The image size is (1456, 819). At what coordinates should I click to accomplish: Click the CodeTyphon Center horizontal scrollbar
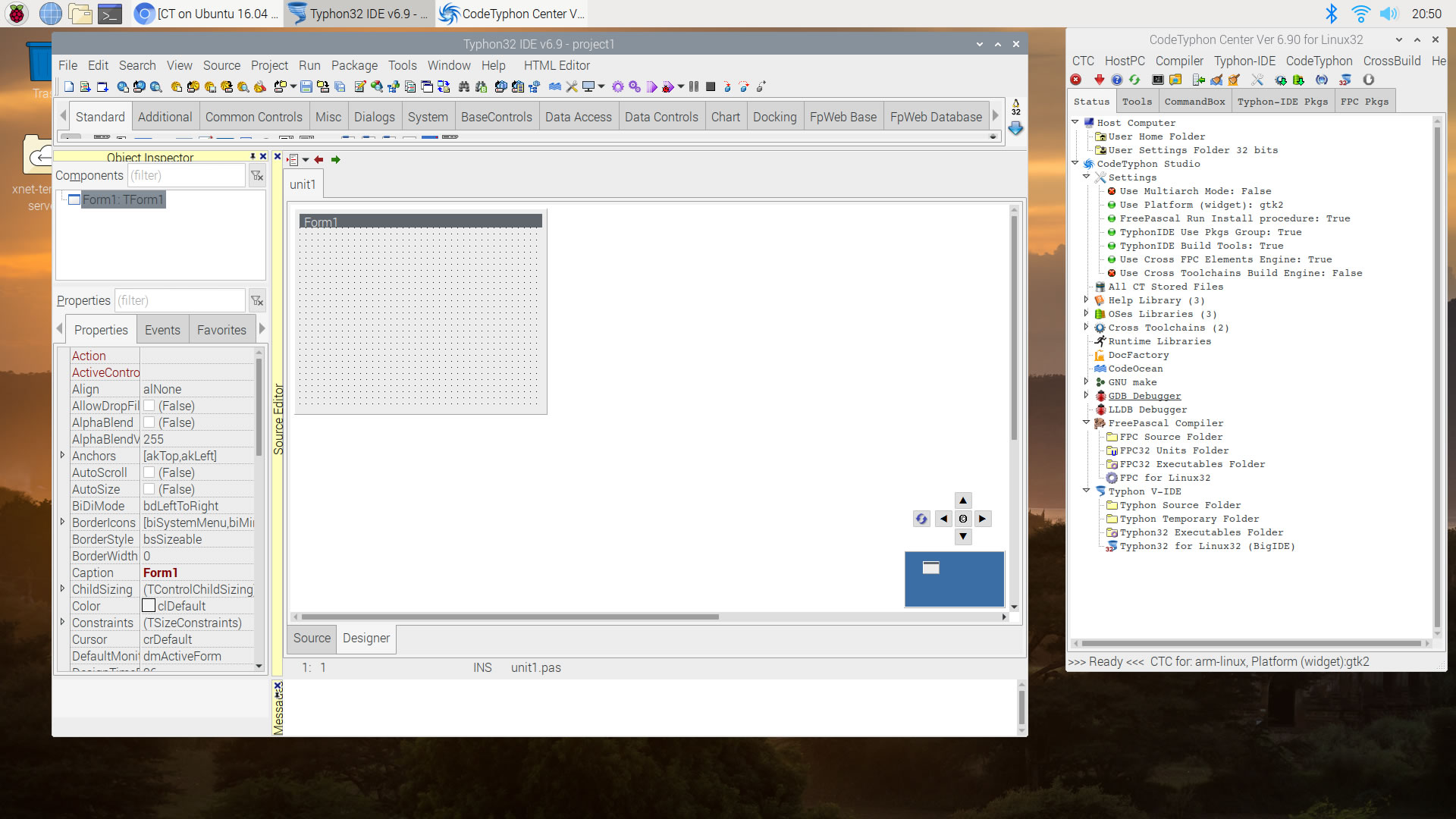(1250, 644)
